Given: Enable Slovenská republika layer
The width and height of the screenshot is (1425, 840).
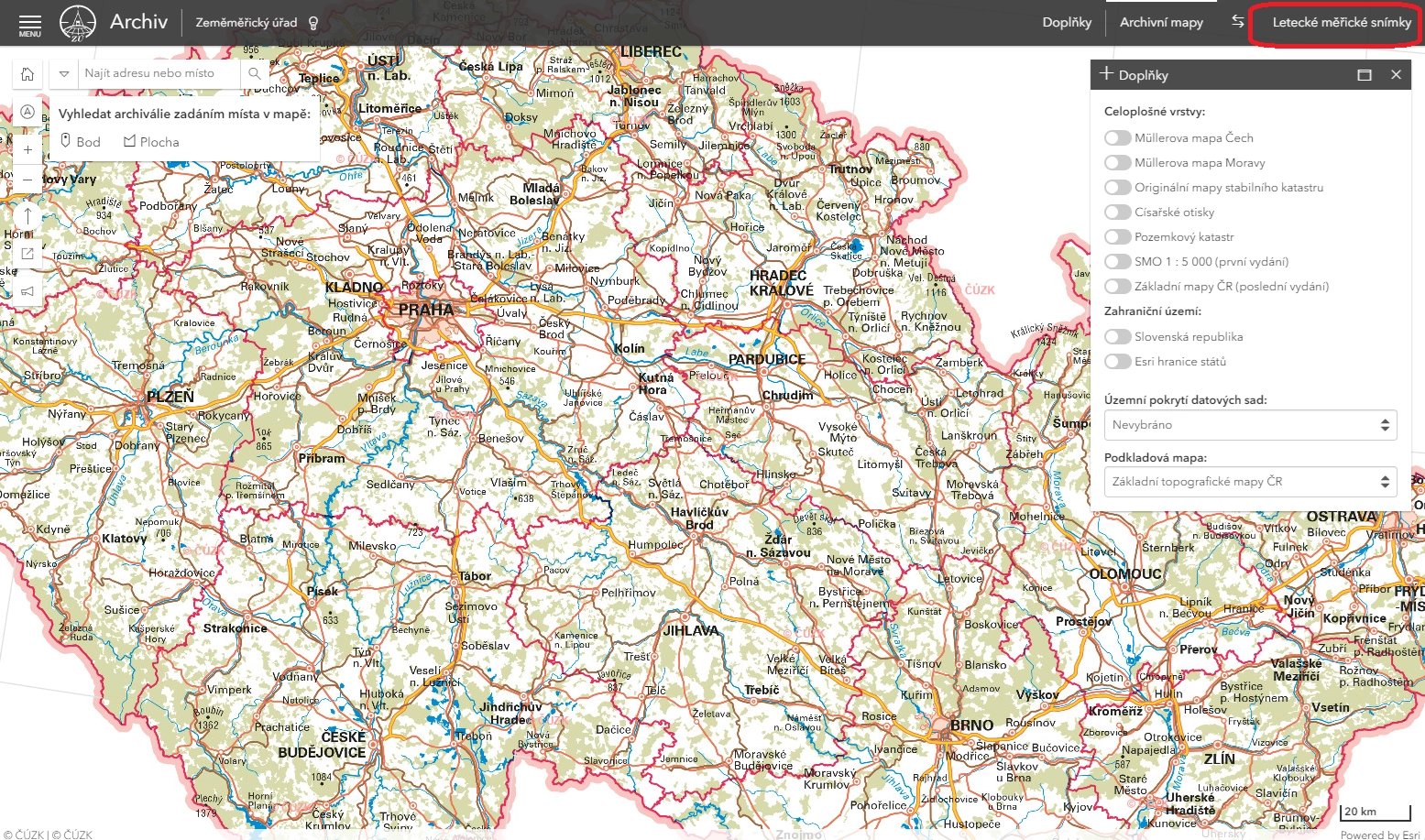Looking at the screenshot, I should click(1117, 336).
